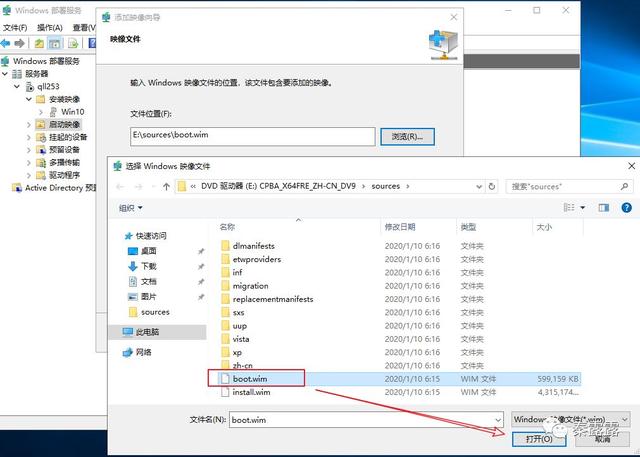Image resolution: width=640 pixels, height=457 pixels.
Task: Open view options dropdown arrow next to view icon
Action: [583, 208]
